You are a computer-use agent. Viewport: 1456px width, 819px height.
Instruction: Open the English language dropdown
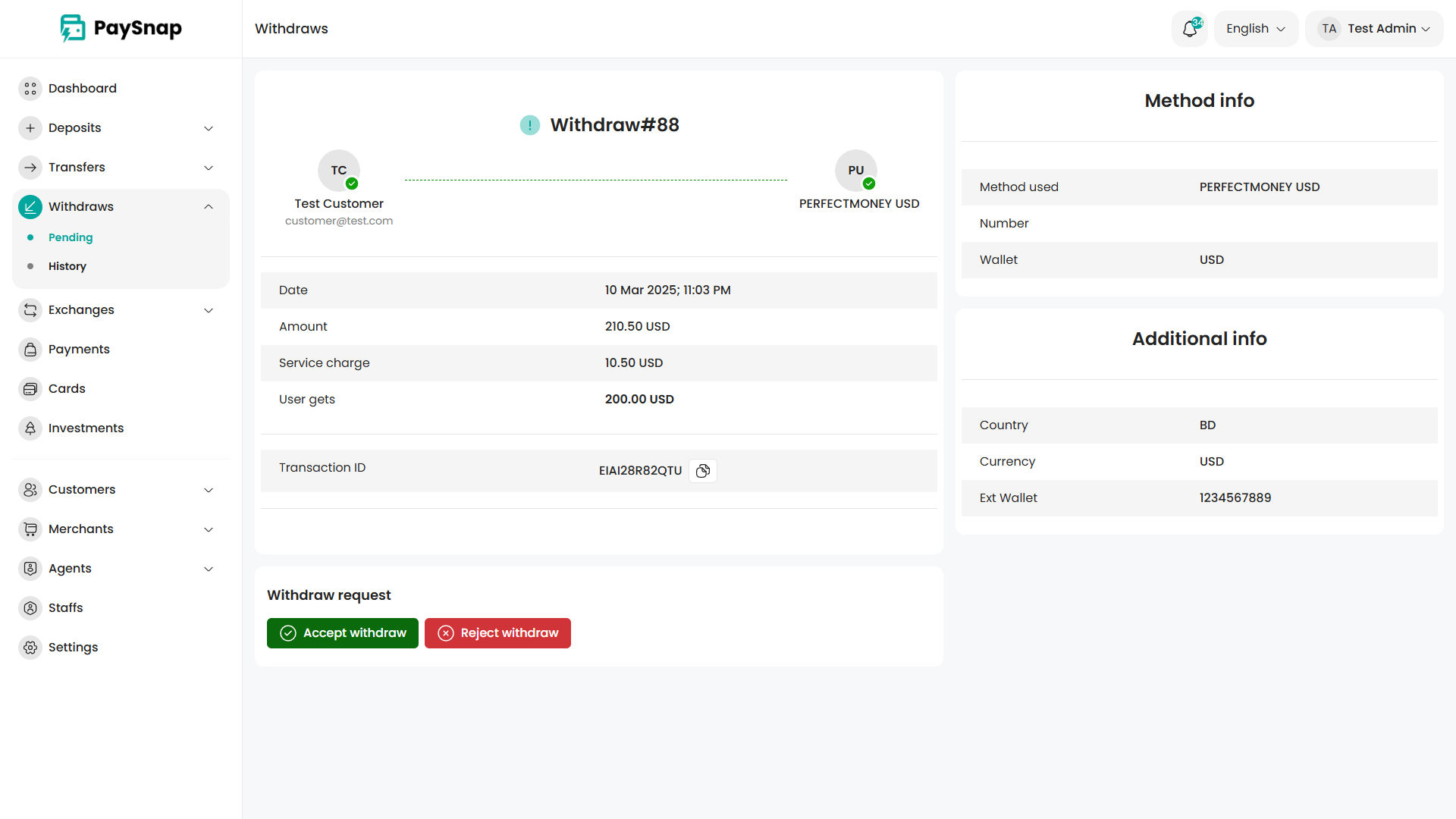(1256, 29)
